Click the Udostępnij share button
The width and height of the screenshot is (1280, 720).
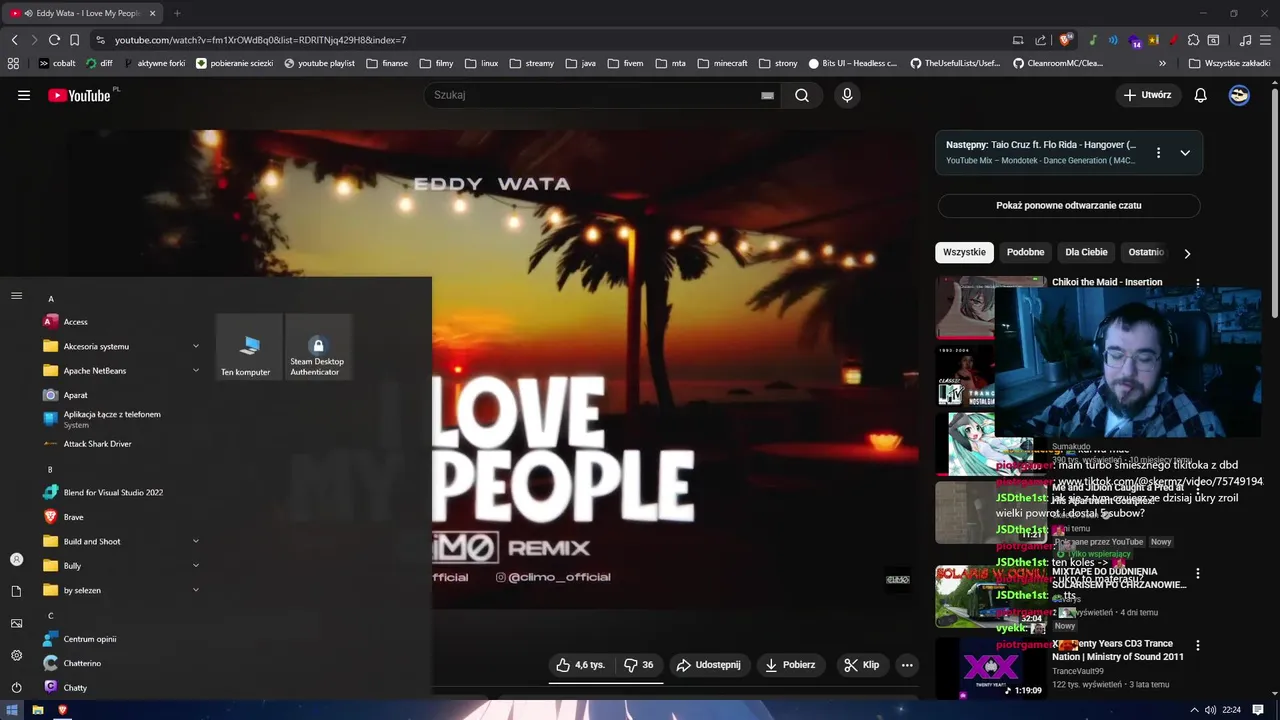point(708,665)
